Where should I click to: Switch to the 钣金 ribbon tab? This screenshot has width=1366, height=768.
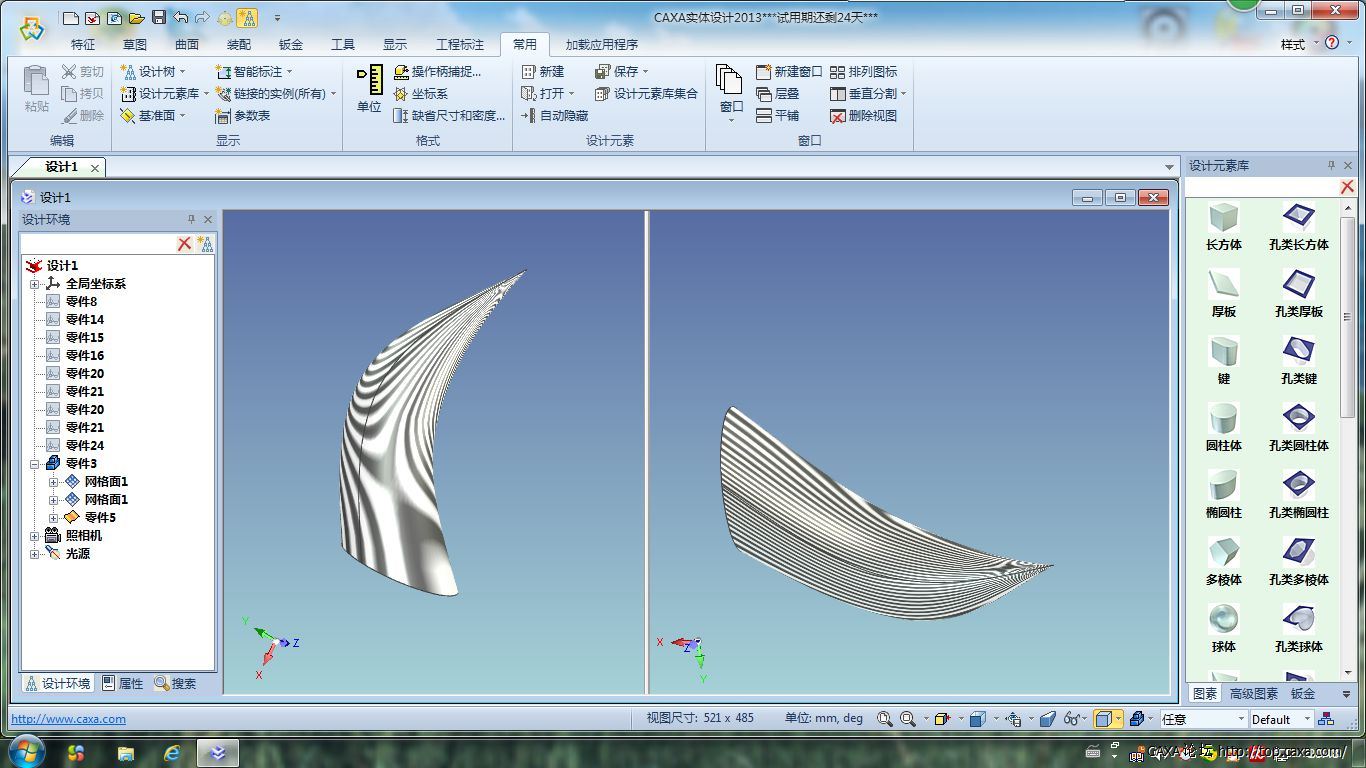(291, 44)
